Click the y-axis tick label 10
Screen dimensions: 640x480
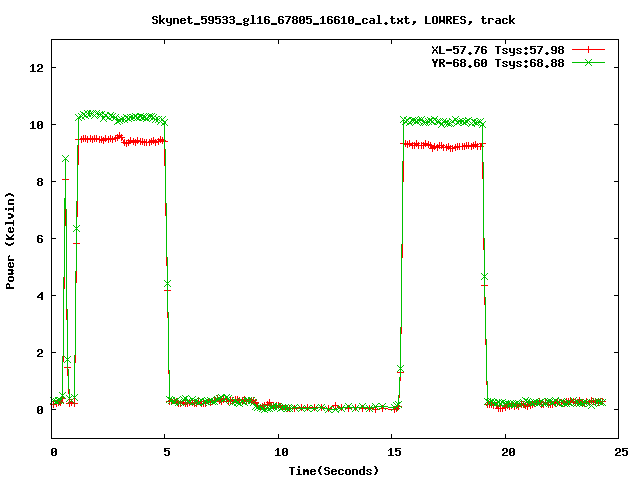[x=36, y=125]
